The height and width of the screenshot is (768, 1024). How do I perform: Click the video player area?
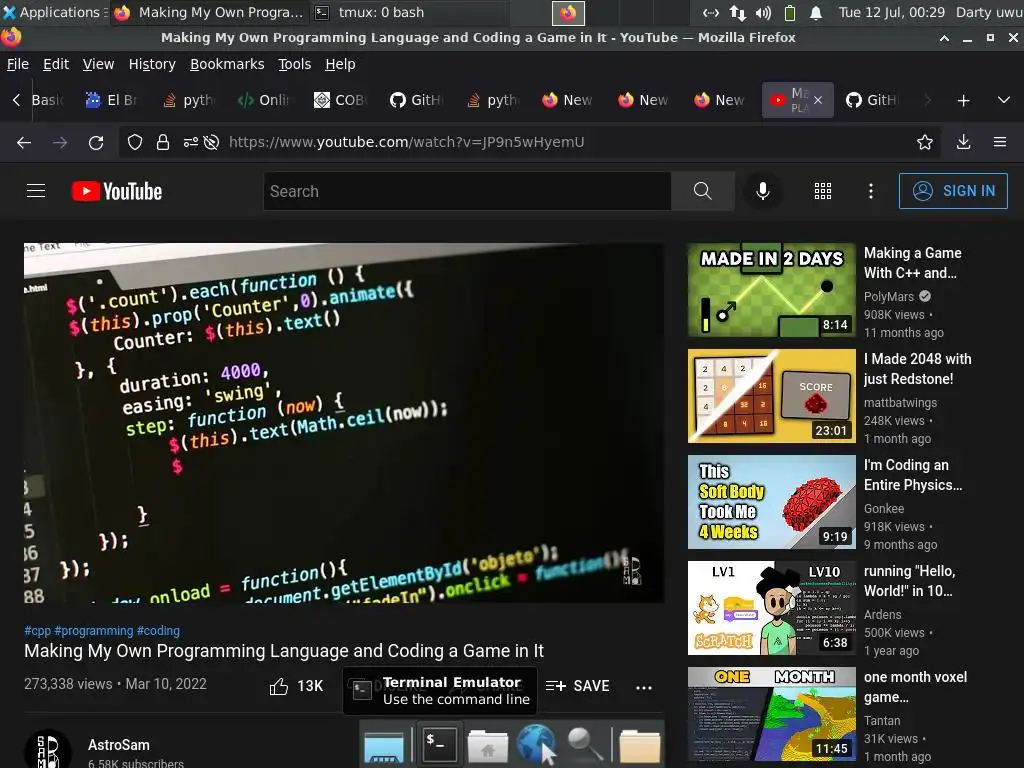(344, 423)
